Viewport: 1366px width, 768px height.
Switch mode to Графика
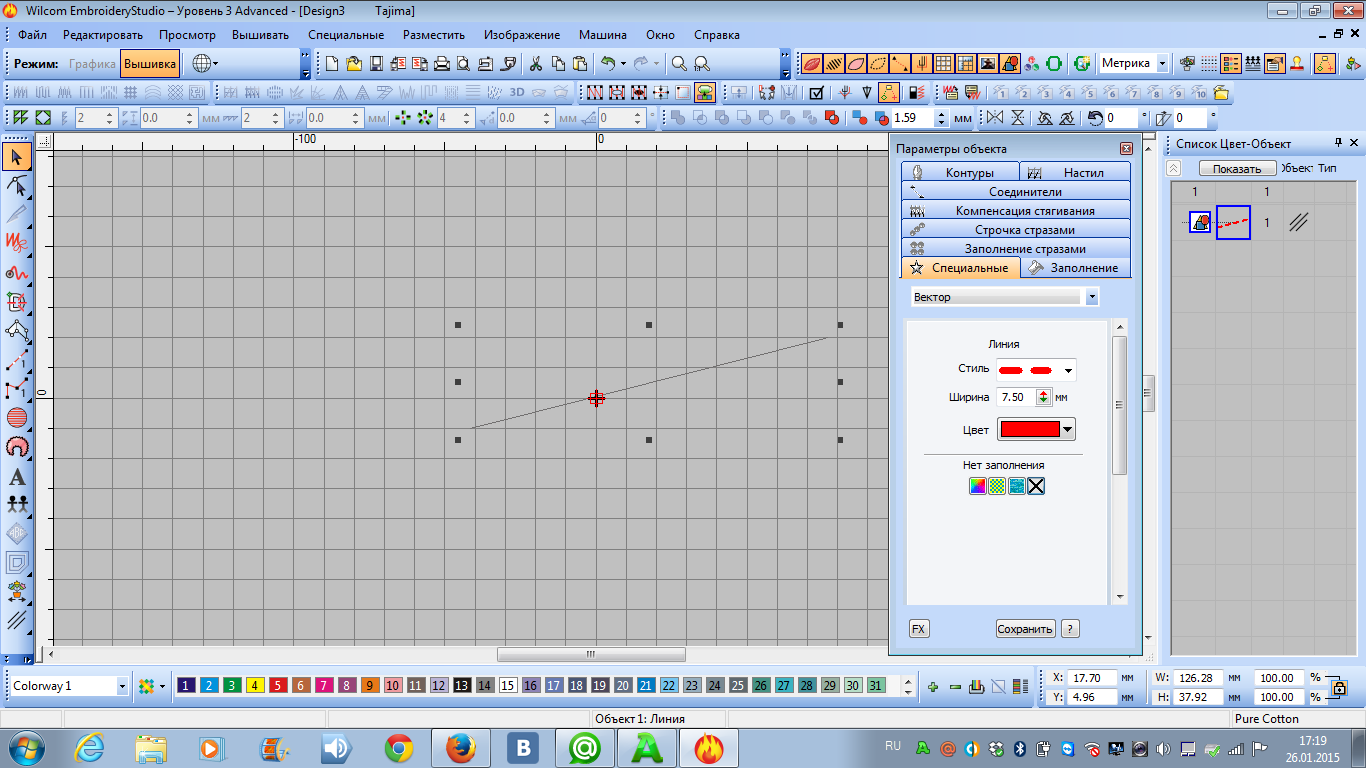pyautogui.click(x=92, y=64)
